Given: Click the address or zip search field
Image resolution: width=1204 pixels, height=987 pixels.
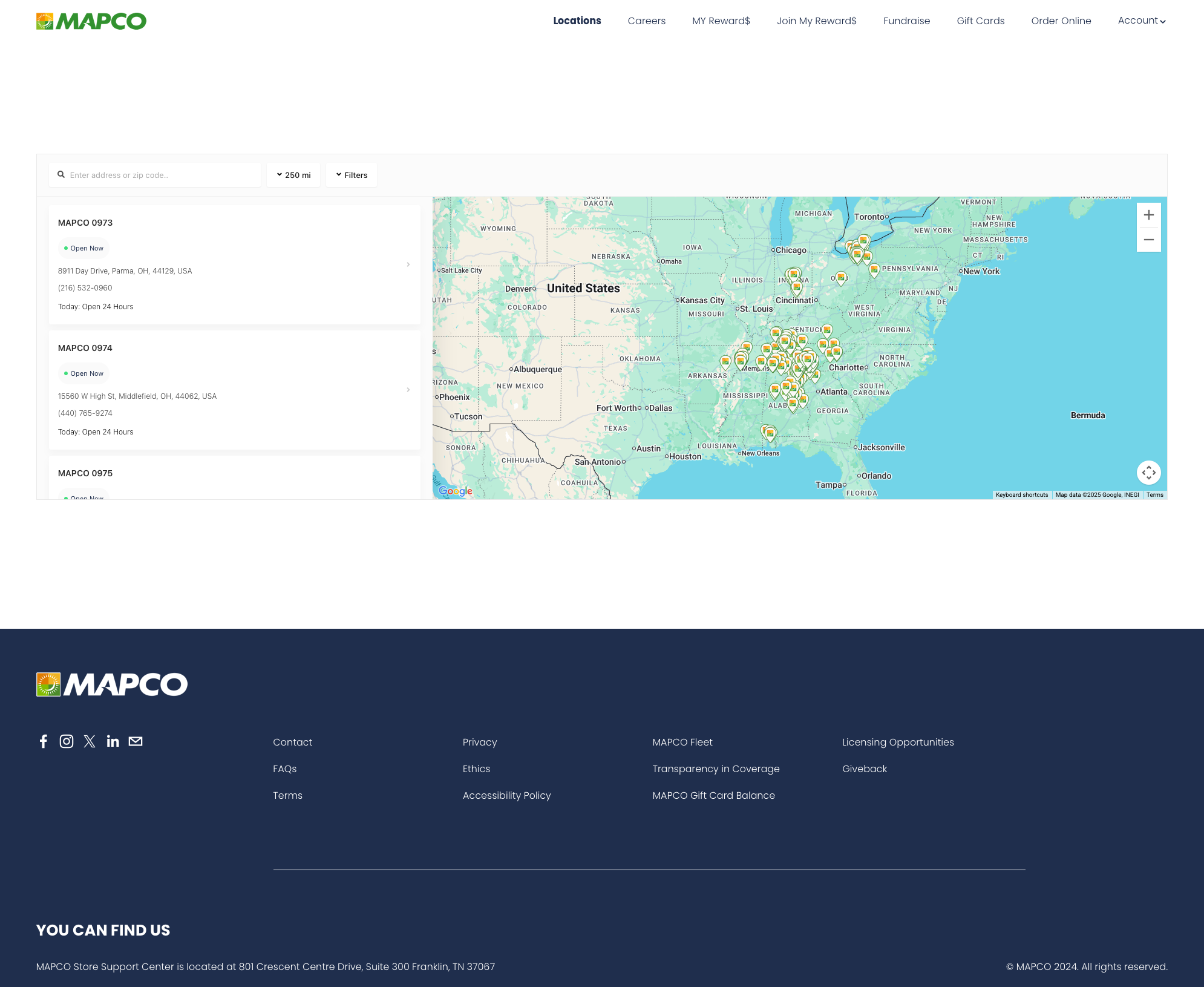Looking at the screenshot, I should (x=160, y=175).
